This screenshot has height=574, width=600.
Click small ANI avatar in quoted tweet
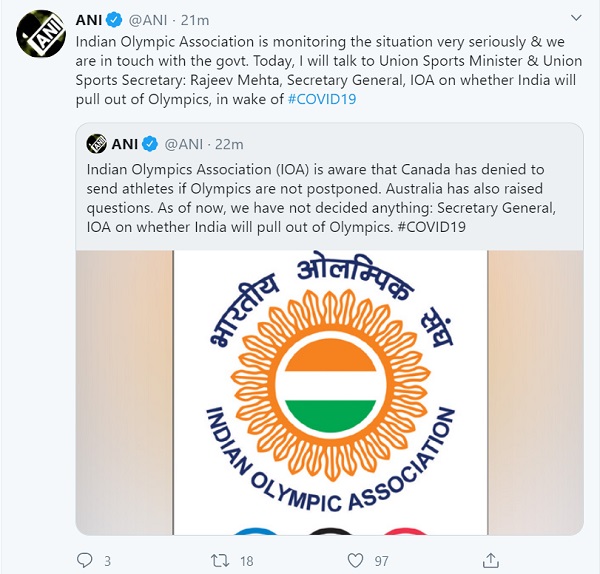pos(96,144)
